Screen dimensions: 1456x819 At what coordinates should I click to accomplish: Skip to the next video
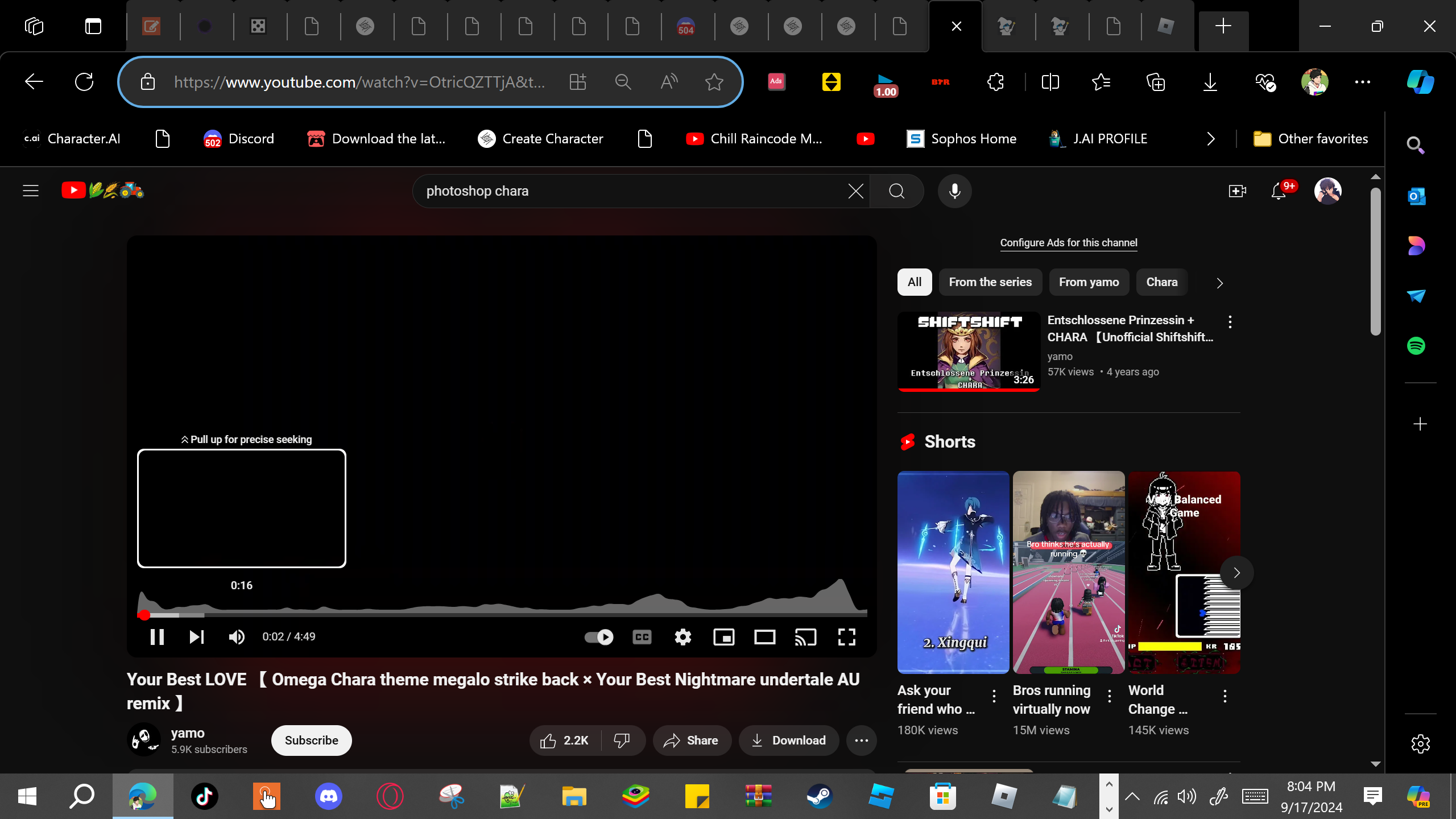(197, 637)
